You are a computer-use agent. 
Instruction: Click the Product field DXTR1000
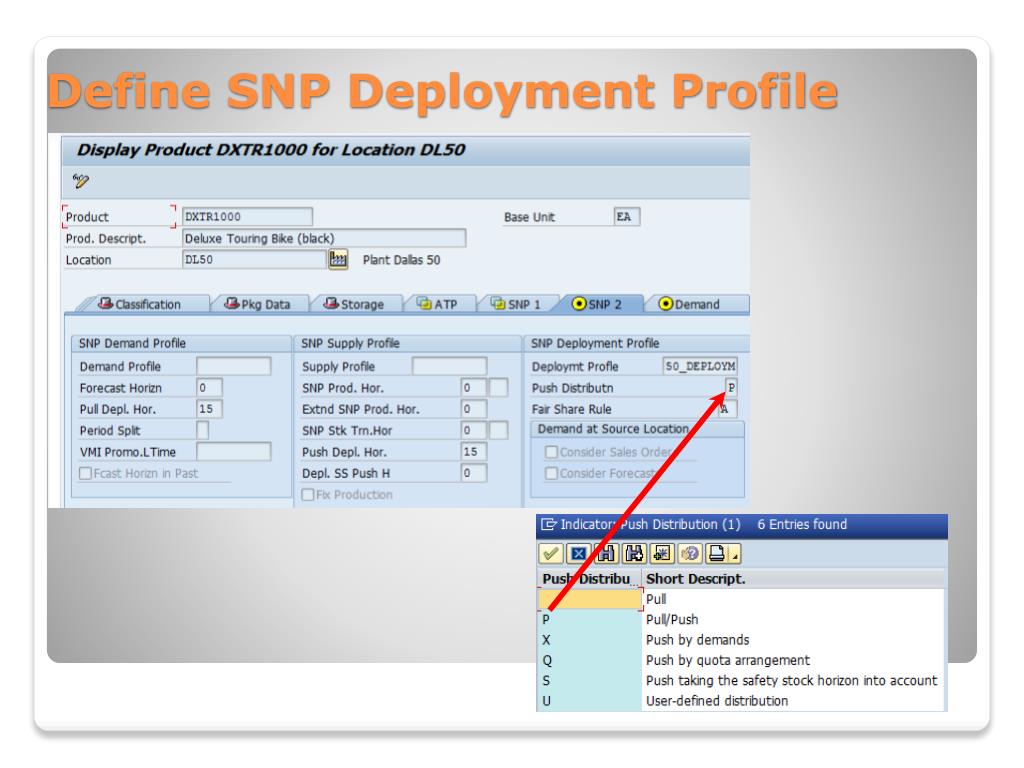pyautogui.click(x=247, y=217)
